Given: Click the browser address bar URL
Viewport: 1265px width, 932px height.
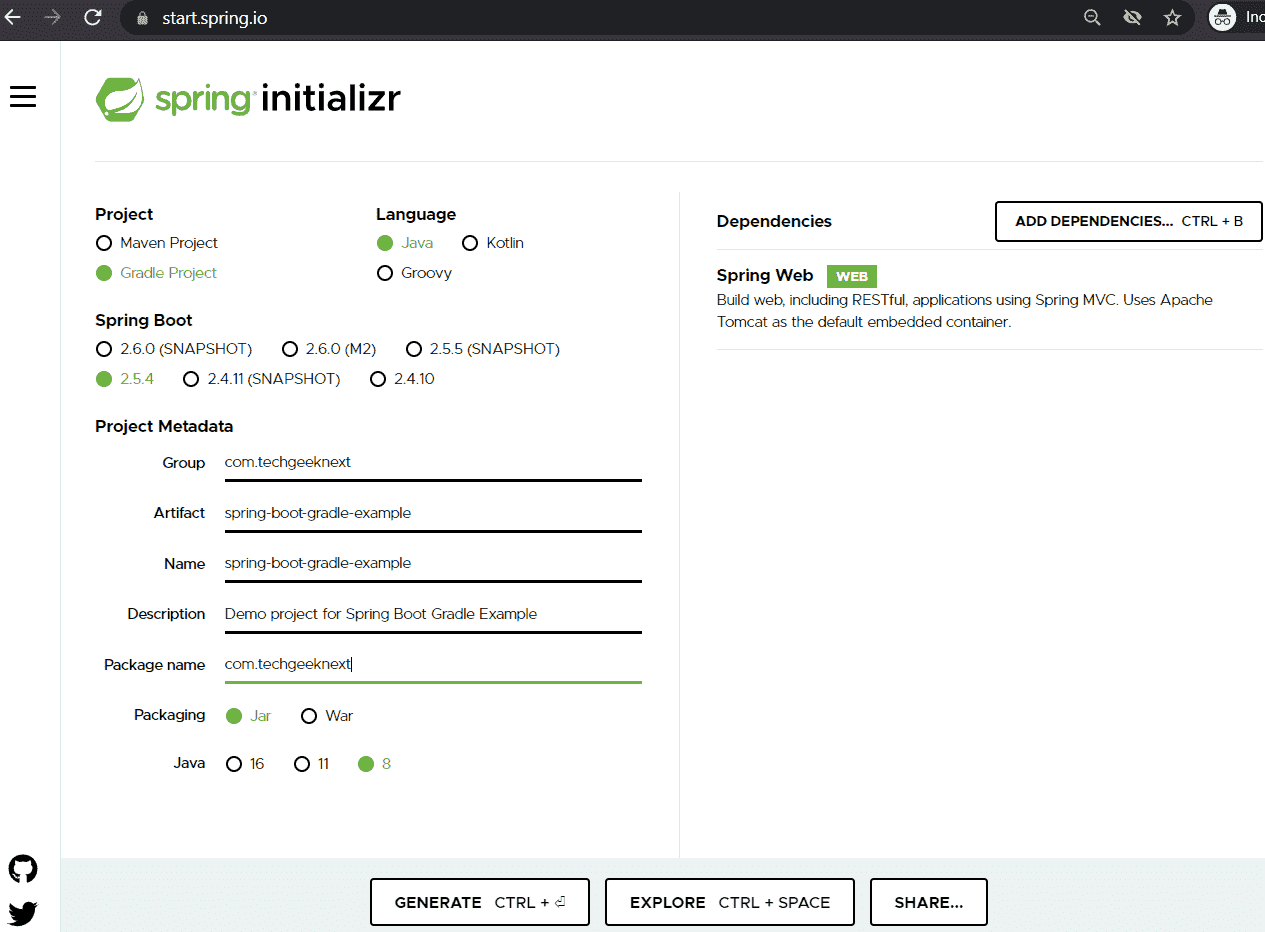Looking at the screenshot, I should 214,18.
